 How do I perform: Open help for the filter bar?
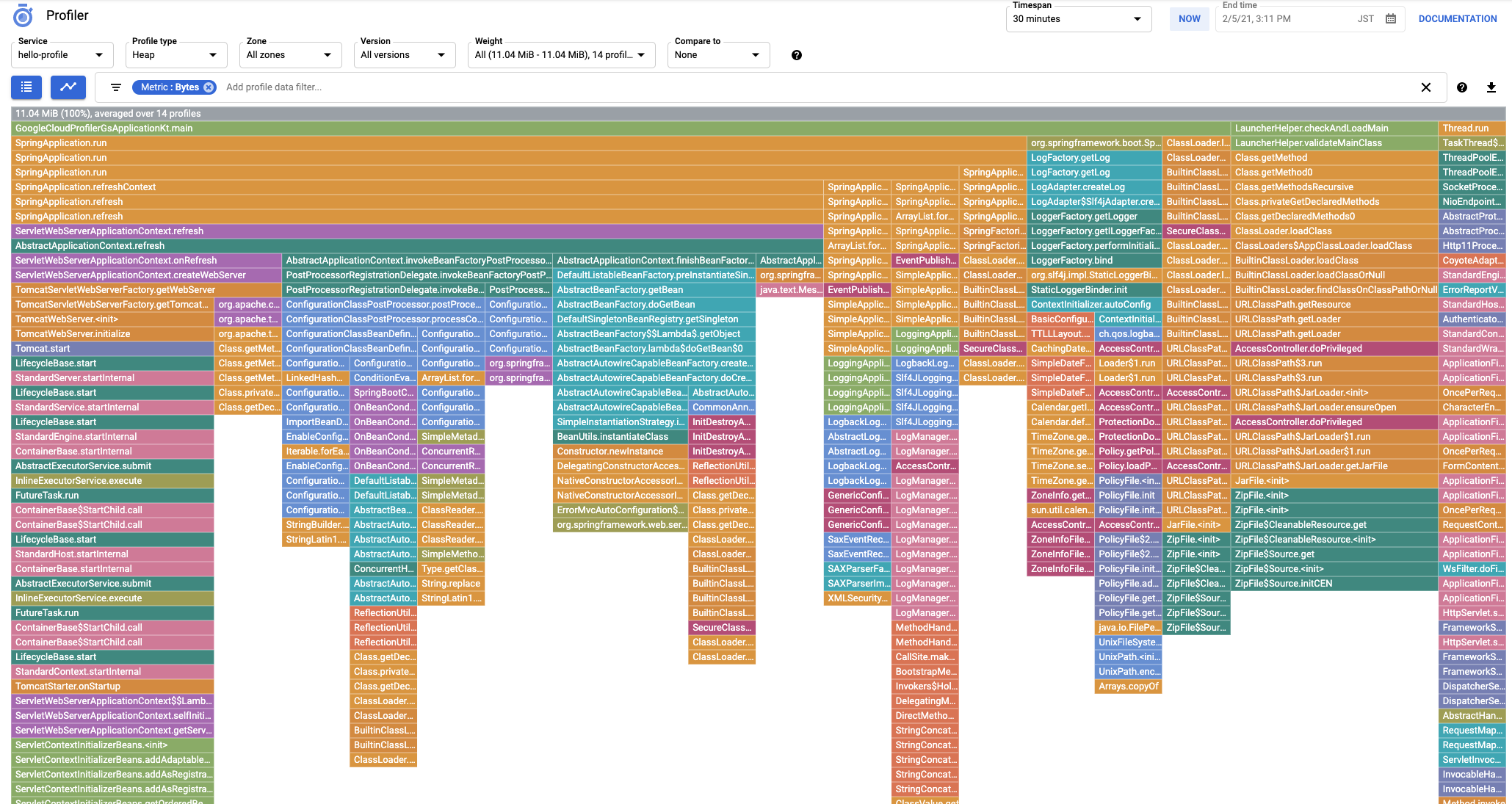(1461, 87)
